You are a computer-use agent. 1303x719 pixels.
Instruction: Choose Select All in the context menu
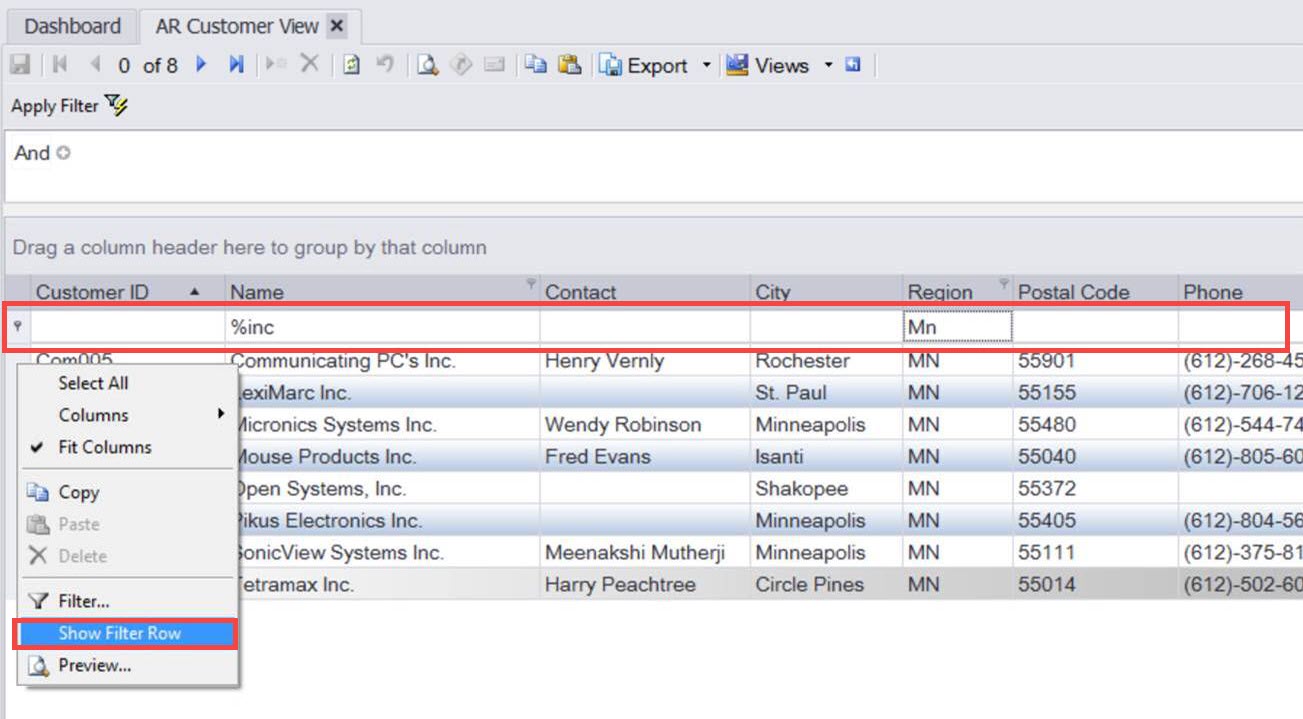coord(93,383)
